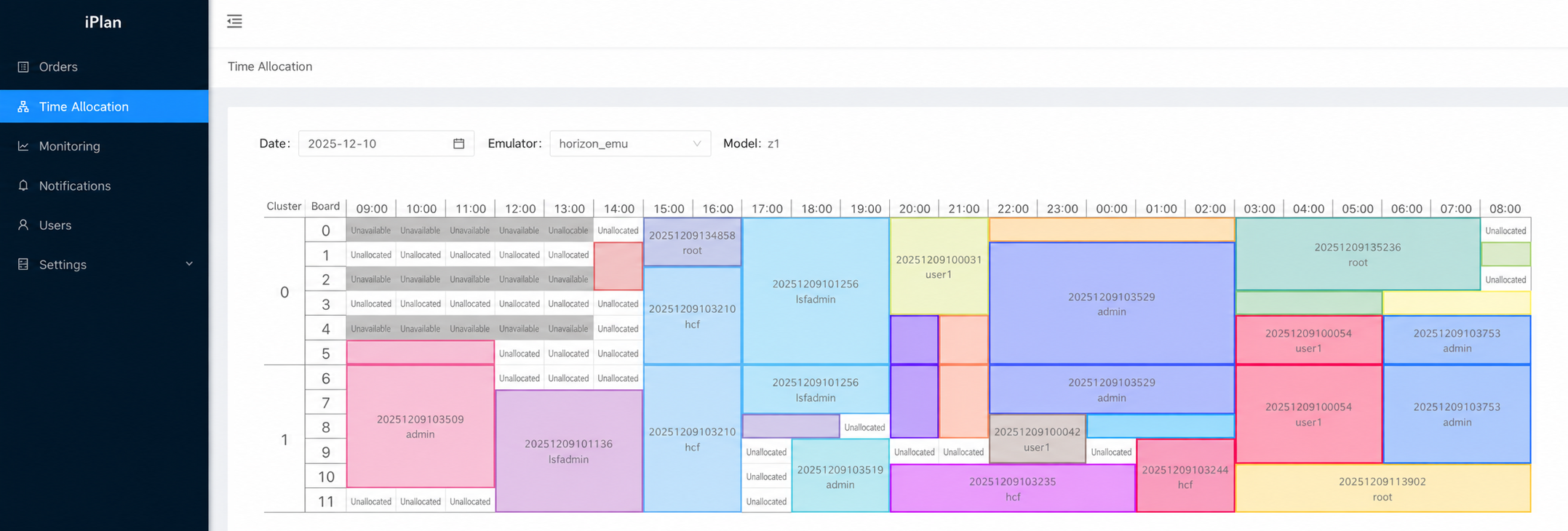1568x531 pixels.
Task: Click the orange block on board 0 at 22:00
Action: (x=1112, y=230)
